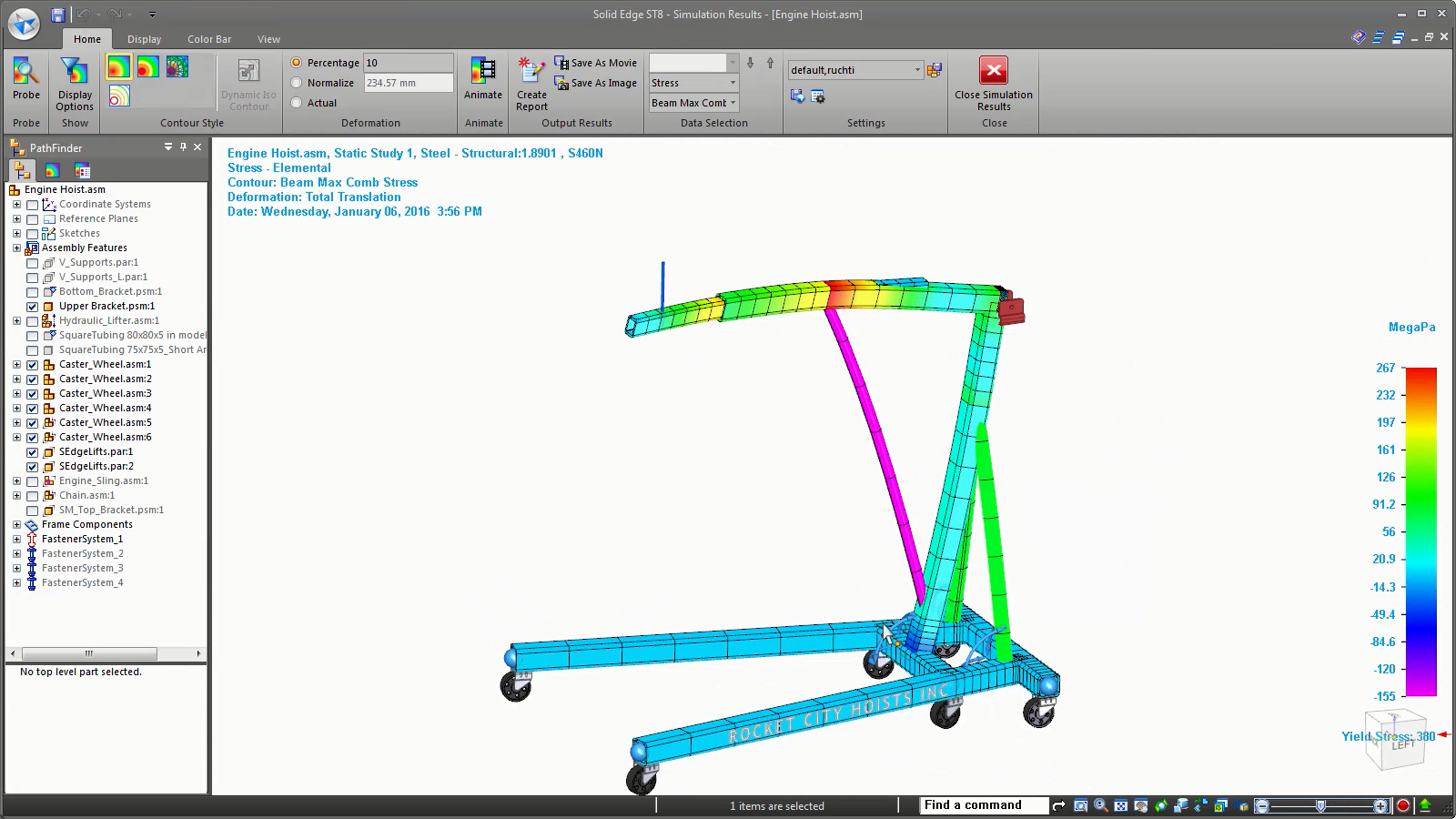Click Close Simulation Results red X
1456x819 pixels.
pos(993,71)
